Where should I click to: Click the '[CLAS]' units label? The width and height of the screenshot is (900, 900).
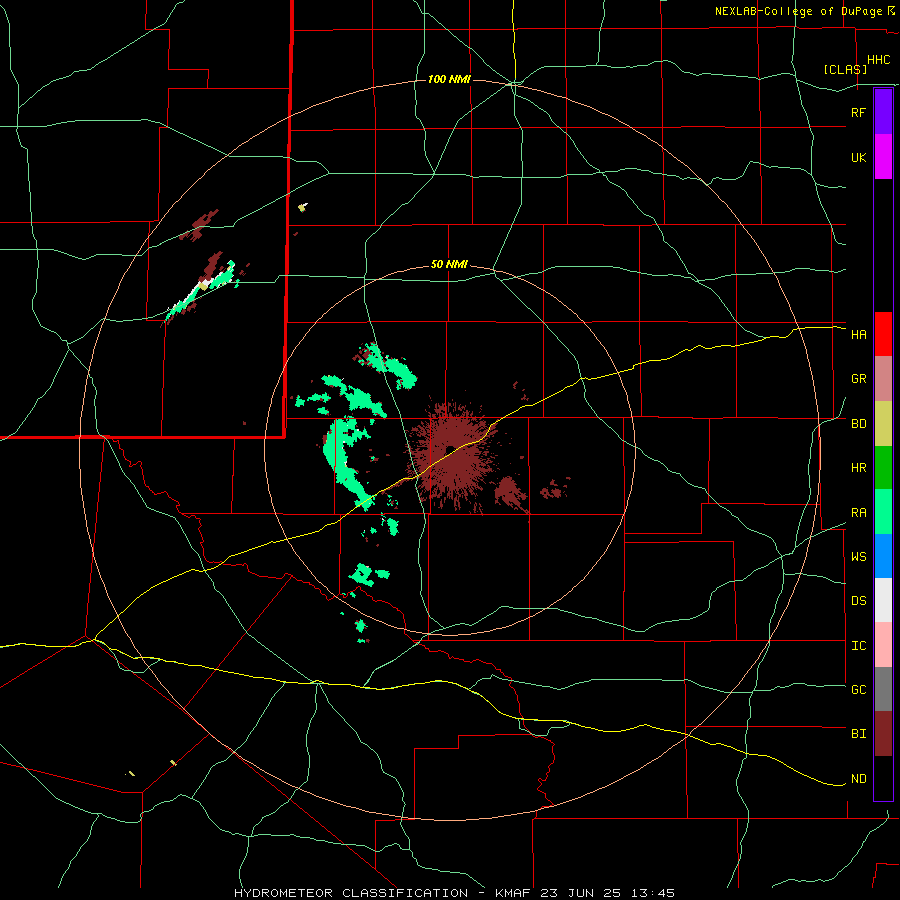845,69
